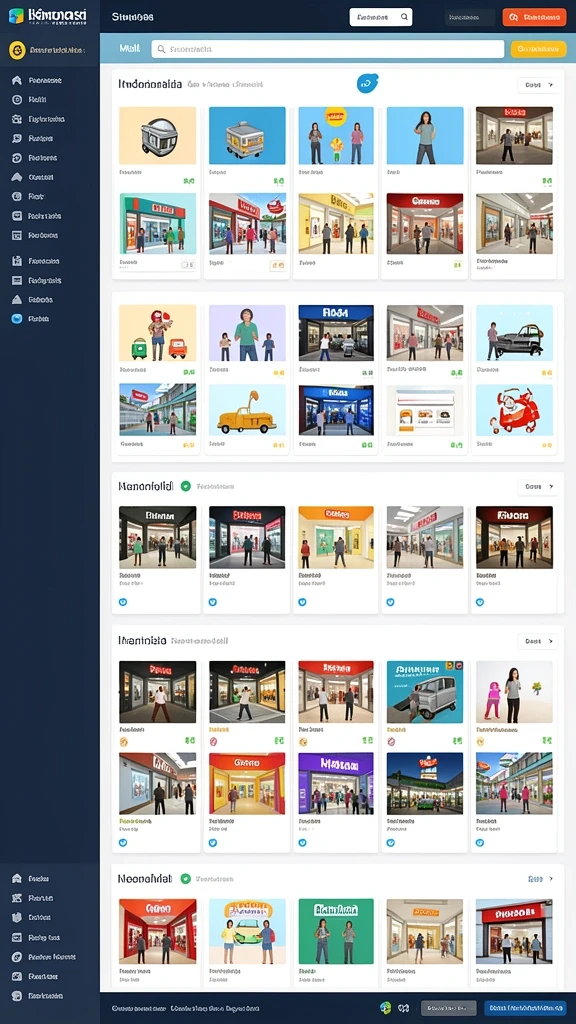Click the orange button in the top header
This screenshot has height=1024, width=576.
click(x=534, y=17)
